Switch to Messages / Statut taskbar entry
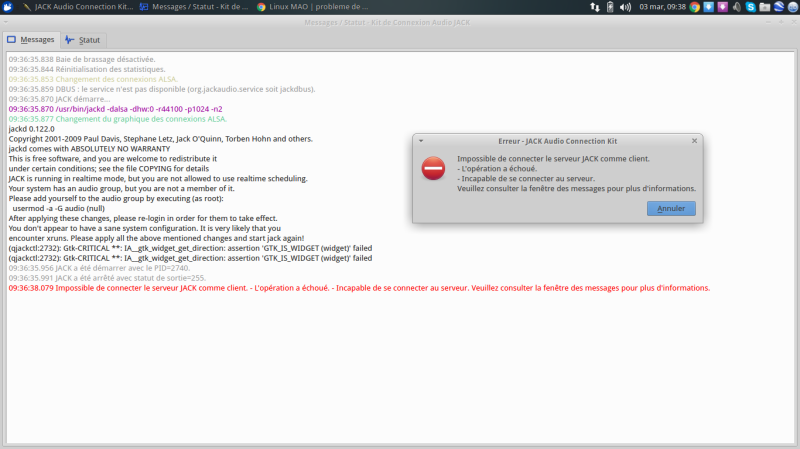800x449 pixels. (x=194, y=7)
